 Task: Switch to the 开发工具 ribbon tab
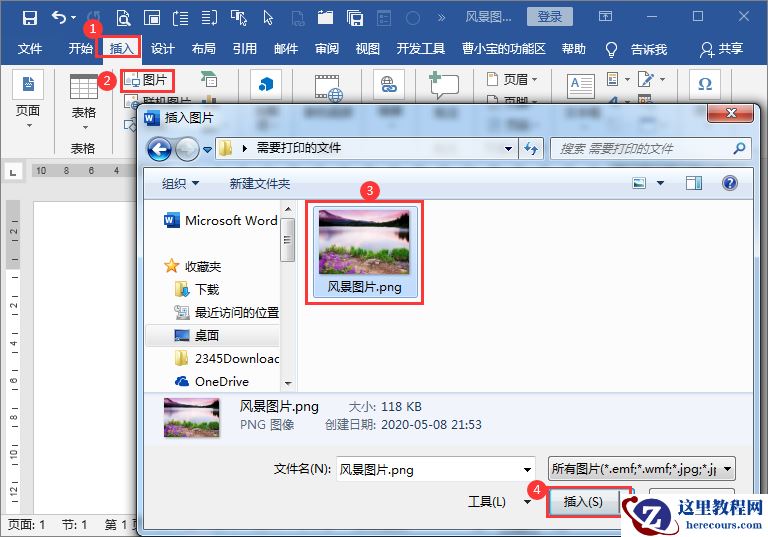tap(420, 49)
